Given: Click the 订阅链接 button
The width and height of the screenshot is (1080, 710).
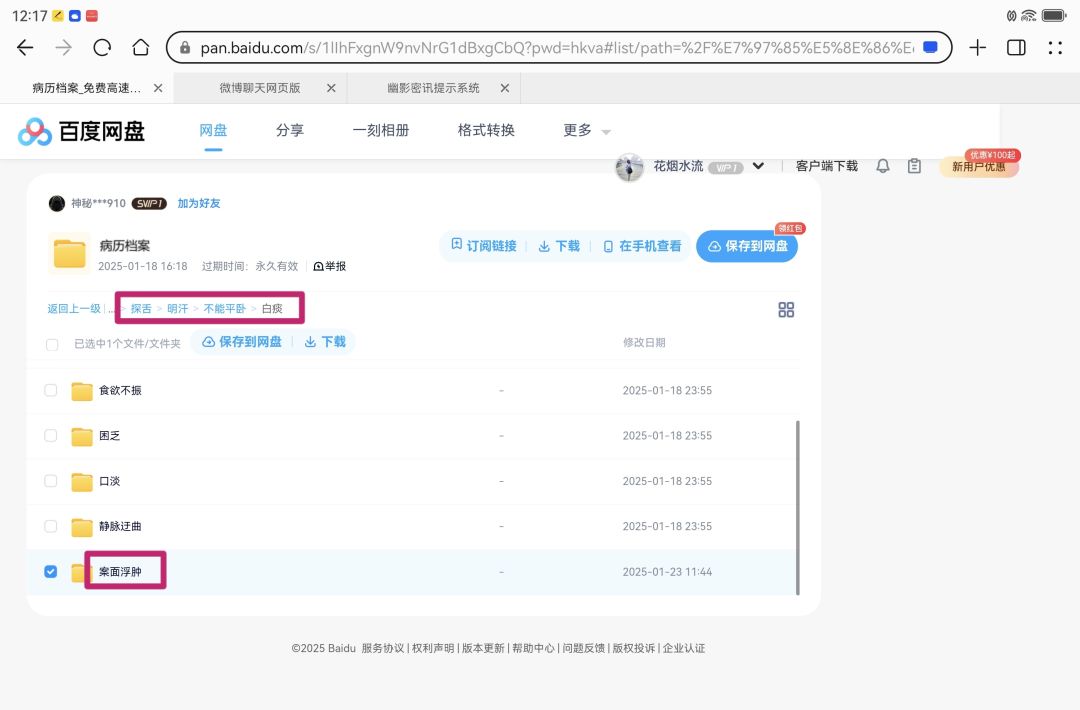Looking at the screenshot, I should point(484,246).
